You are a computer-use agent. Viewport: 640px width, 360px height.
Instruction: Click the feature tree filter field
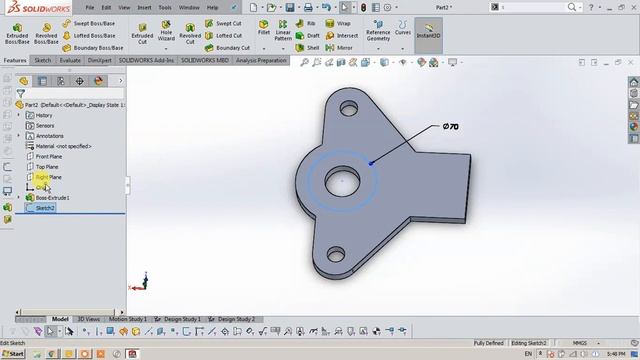click(74, 93)
